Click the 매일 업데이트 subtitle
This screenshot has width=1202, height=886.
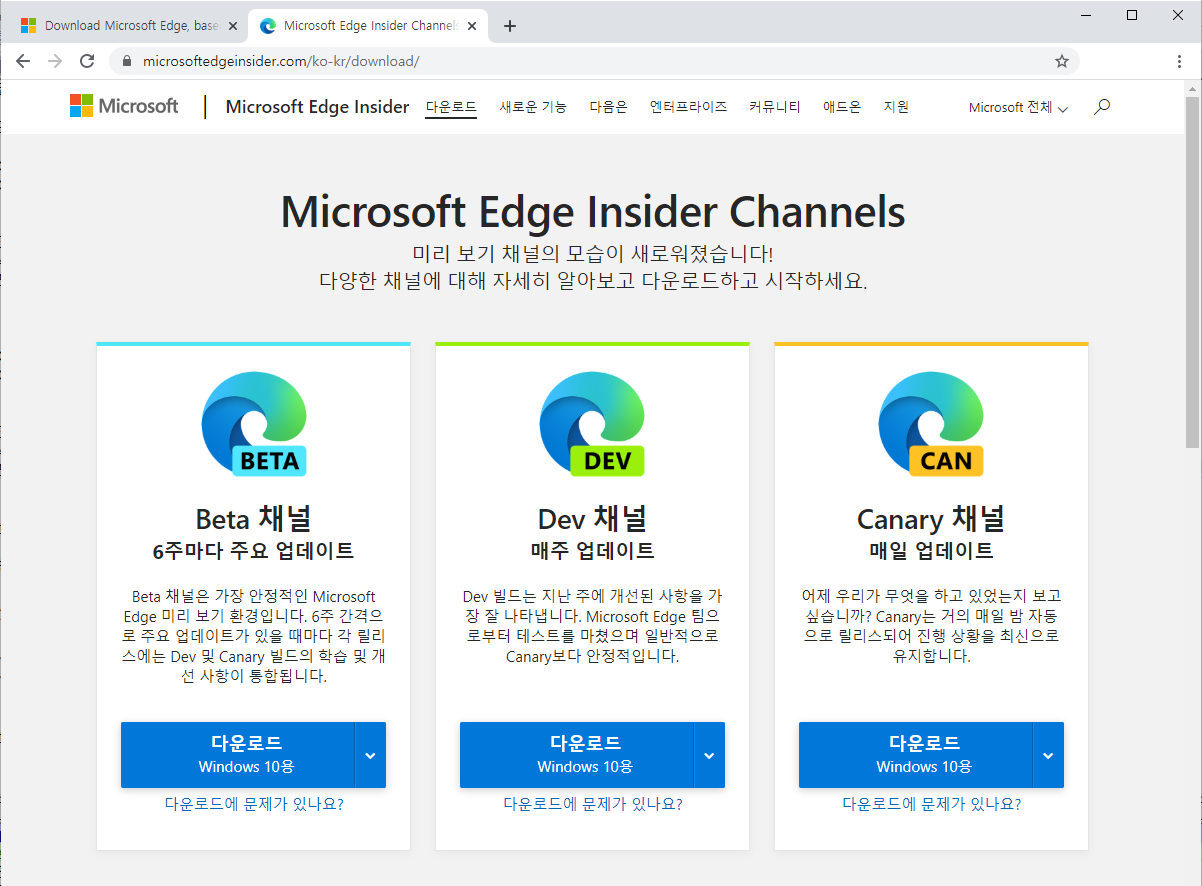[931, 551]
